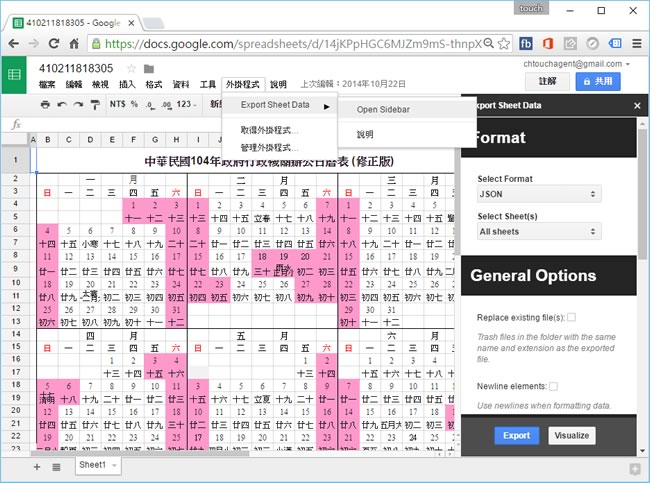Choose Open Sidebar from submenu
This screenshot has height=483, width=650.
pos(406,110)
